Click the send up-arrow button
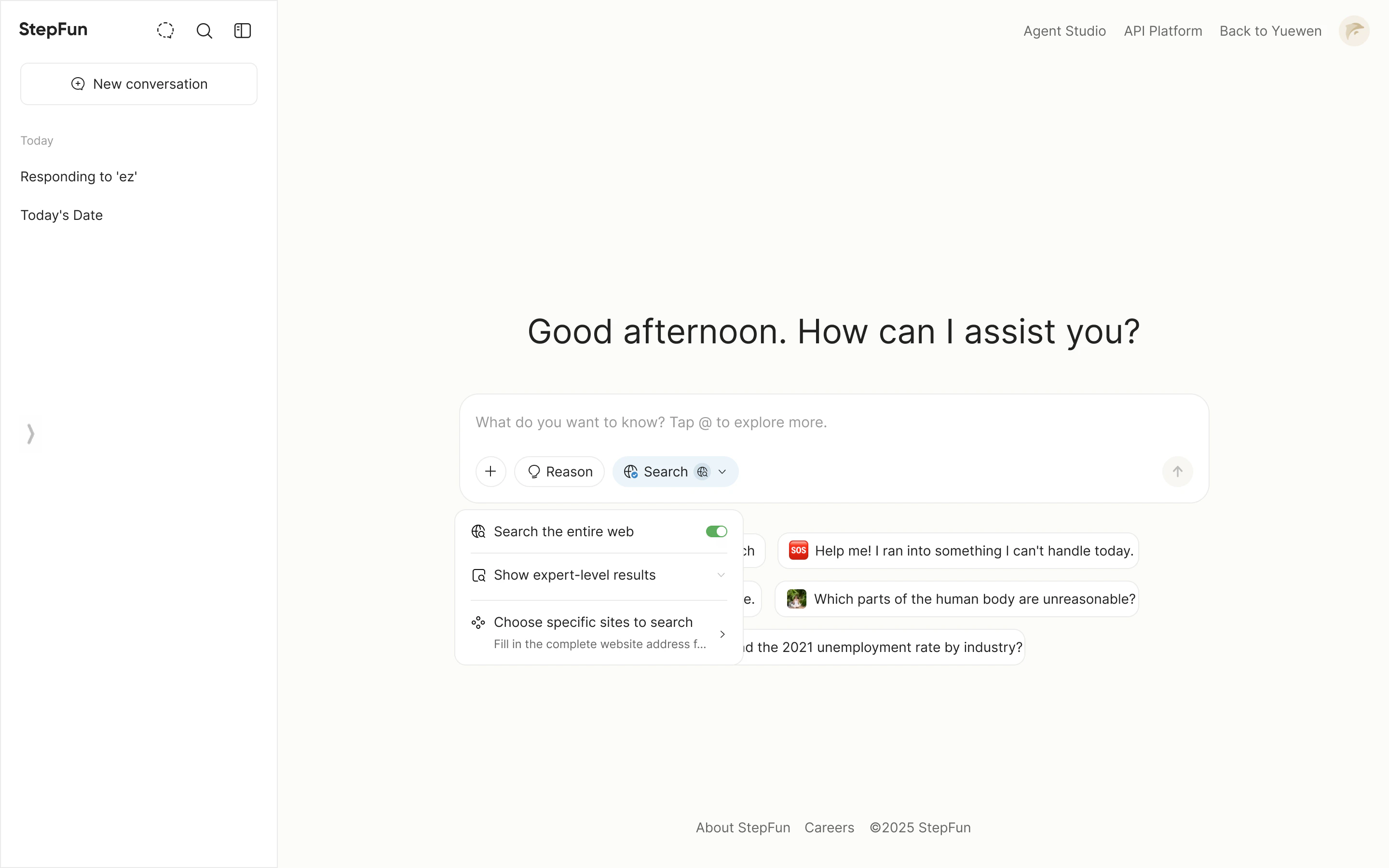The image size is (1389, 868). pos(1177,471)
